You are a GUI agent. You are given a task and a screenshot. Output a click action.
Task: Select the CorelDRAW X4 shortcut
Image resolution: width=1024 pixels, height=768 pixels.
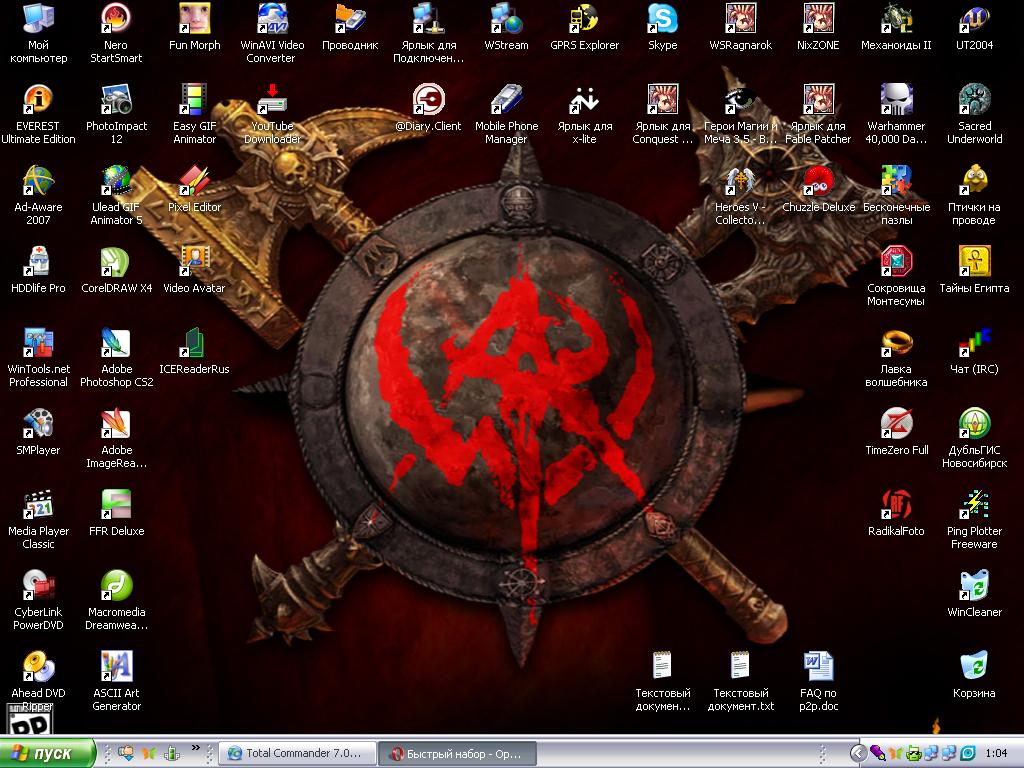116,263
